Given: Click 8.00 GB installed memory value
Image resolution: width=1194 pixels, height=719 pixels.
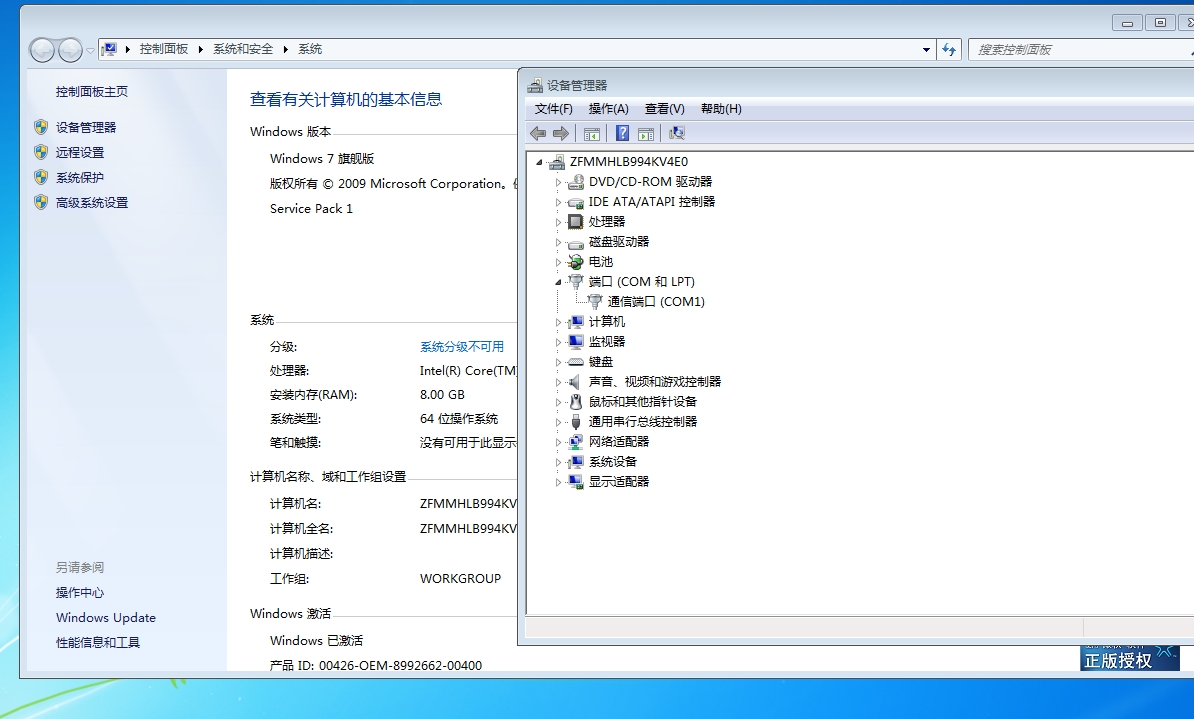Looking at the screenshot, I should 442,395.
